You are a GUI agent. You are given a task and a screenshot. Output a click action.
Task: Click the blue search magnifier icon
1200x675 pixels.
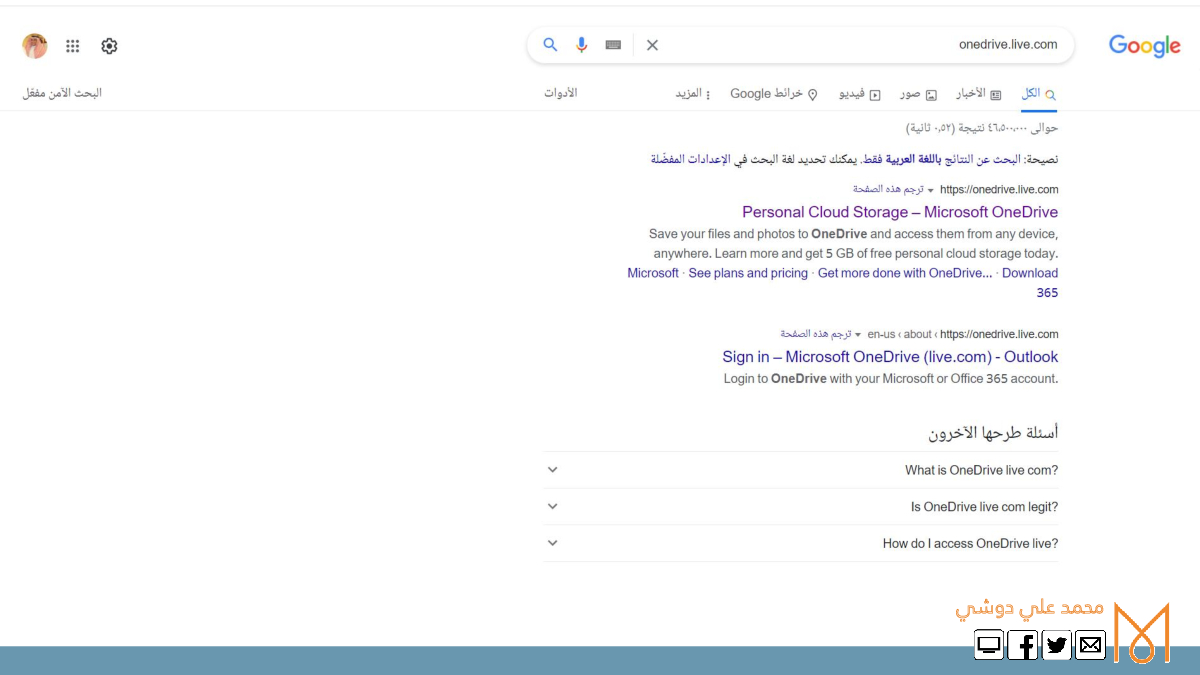pyautogui.click(x=550, y=45)
